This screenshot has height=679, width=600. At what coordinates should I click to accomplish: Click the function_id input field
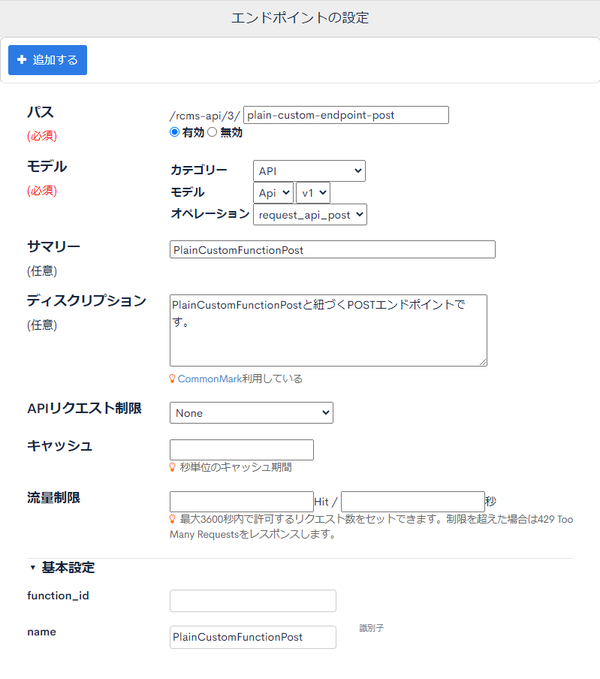(x=253, y=601)
